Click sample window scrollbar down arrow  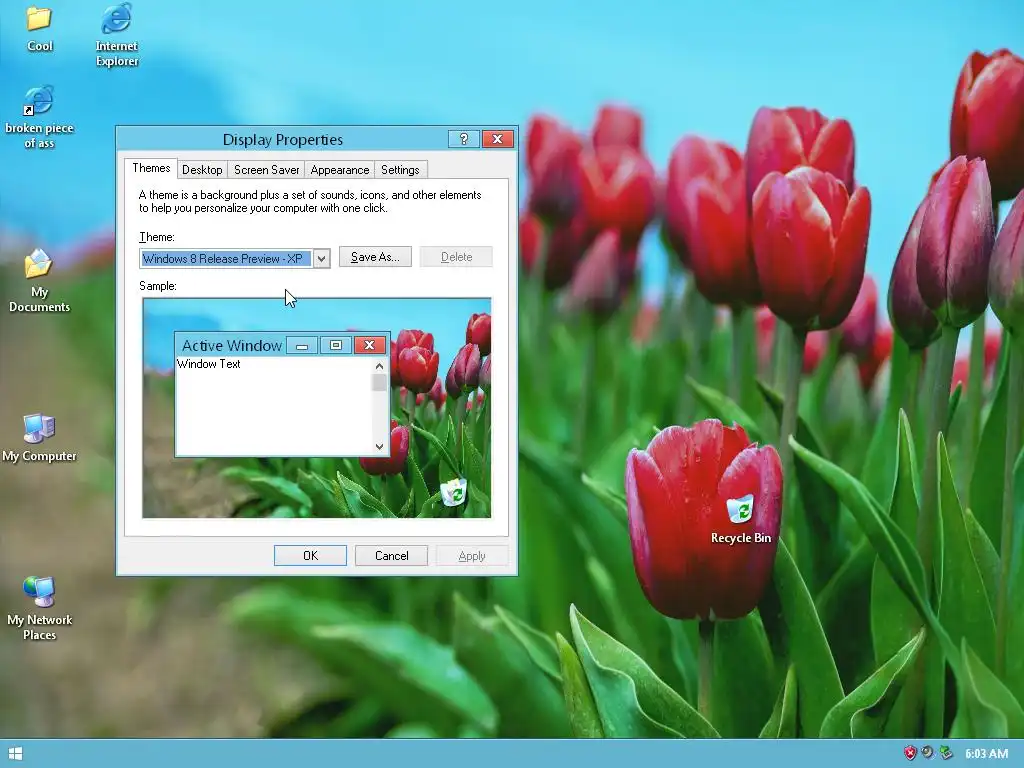click(x=379, y=447)
